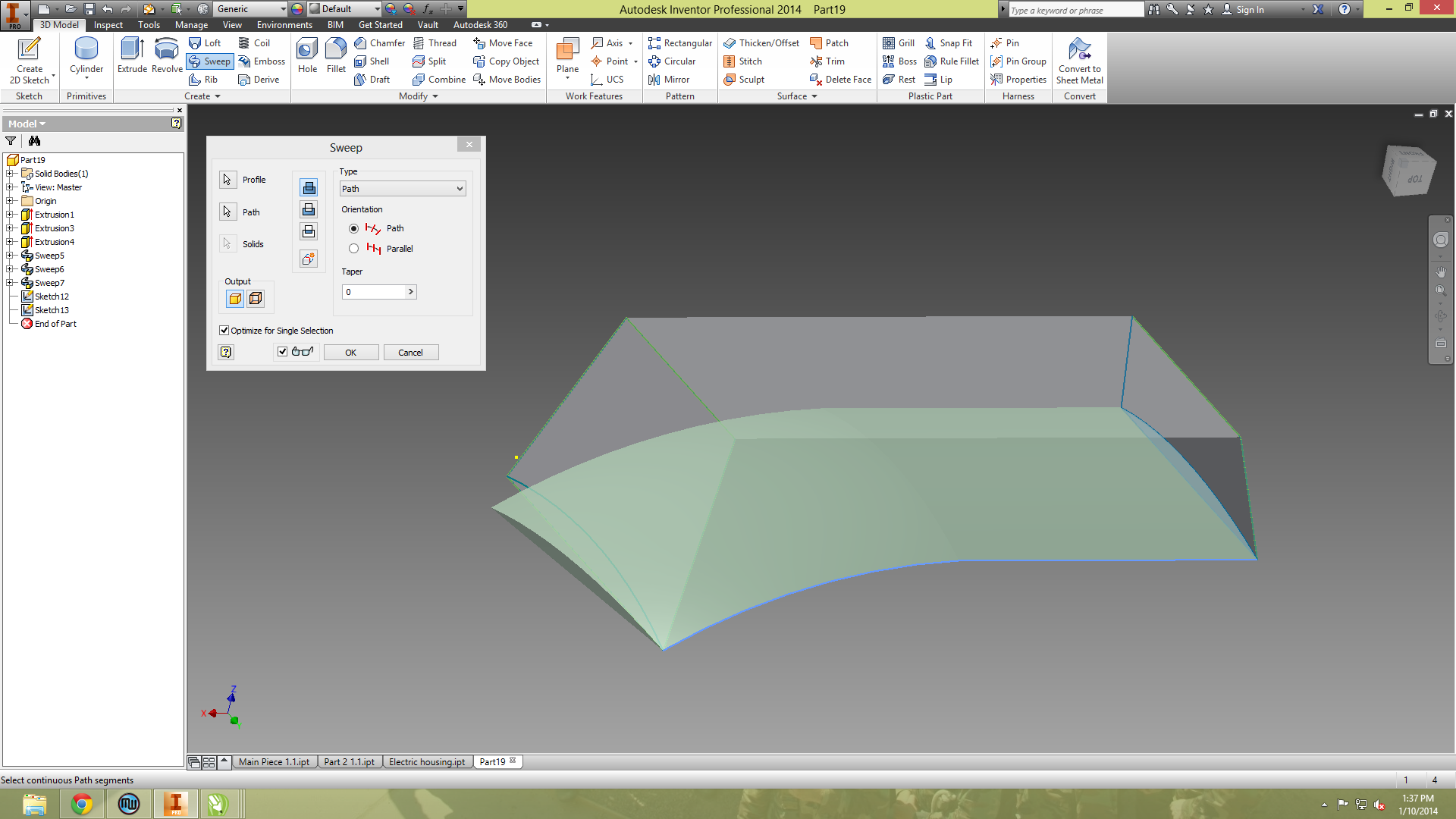Open the Electric housing.ipt document tab
1456x819 pixels.
426,761
